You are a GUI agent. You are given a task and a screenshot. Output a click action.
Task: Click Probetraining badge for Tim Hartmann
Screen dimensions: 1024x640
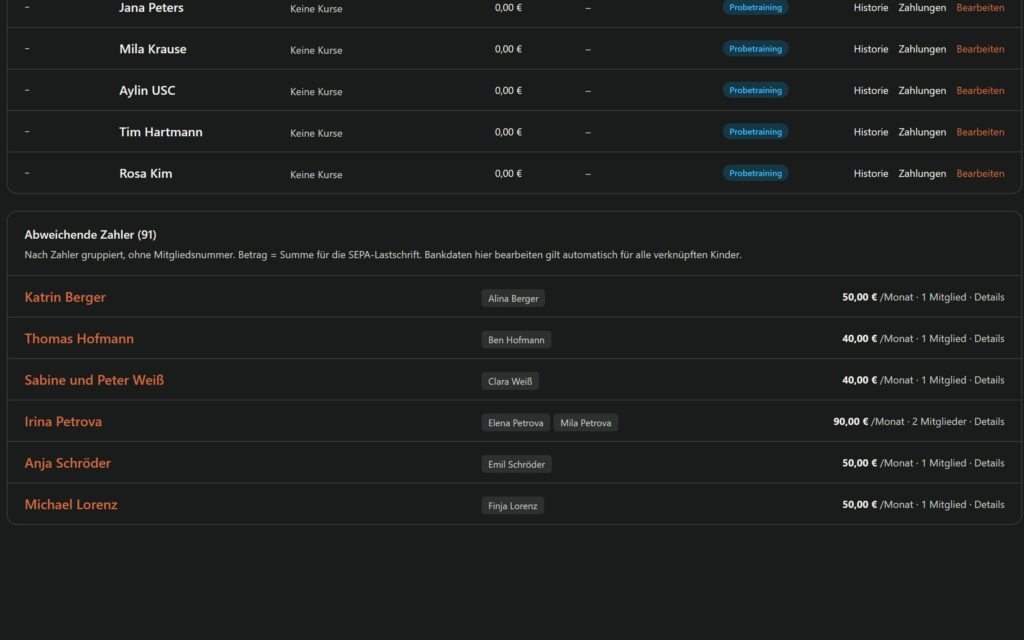click(755, 132)
